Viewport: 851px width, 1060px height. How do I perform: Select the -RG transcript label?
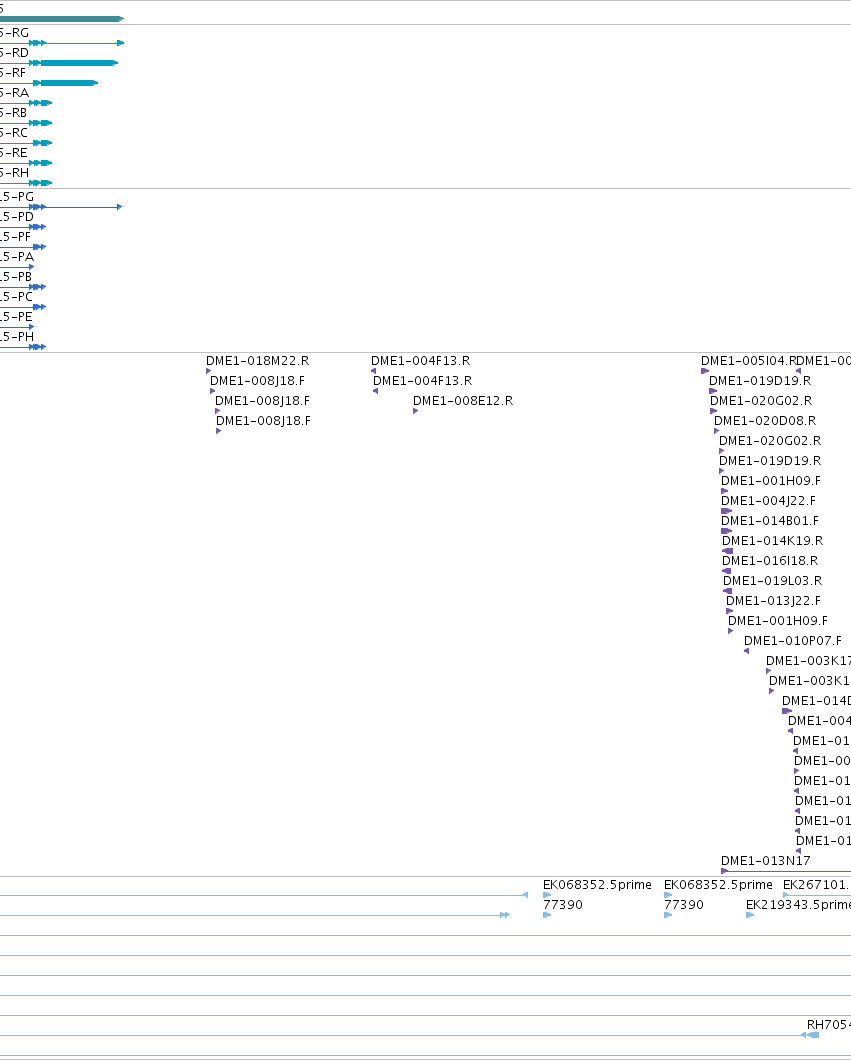click(14, 32)
